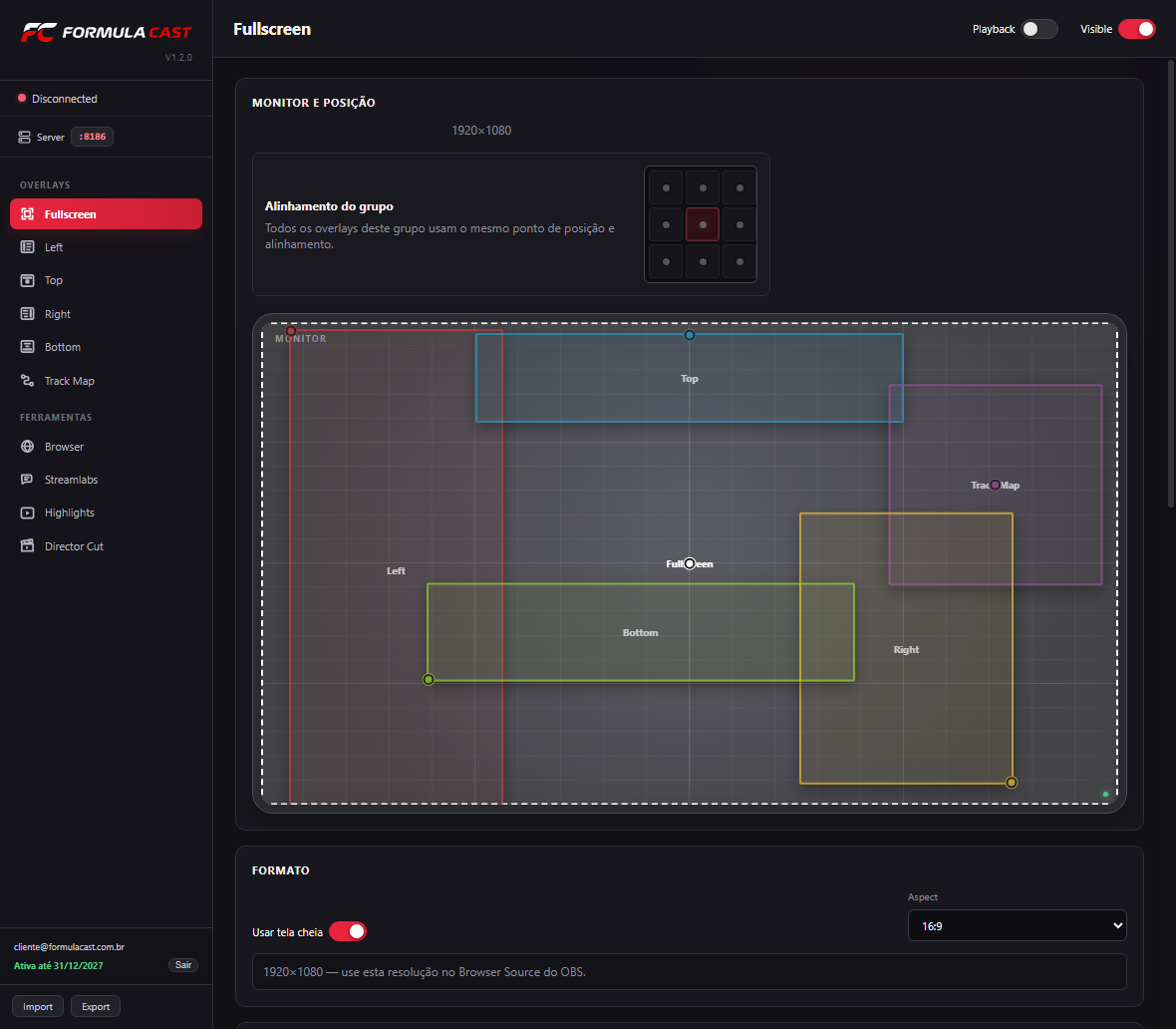1176x1029 pixels.
Task: Turn off the Visible toggle
Action: point(1137,29)
